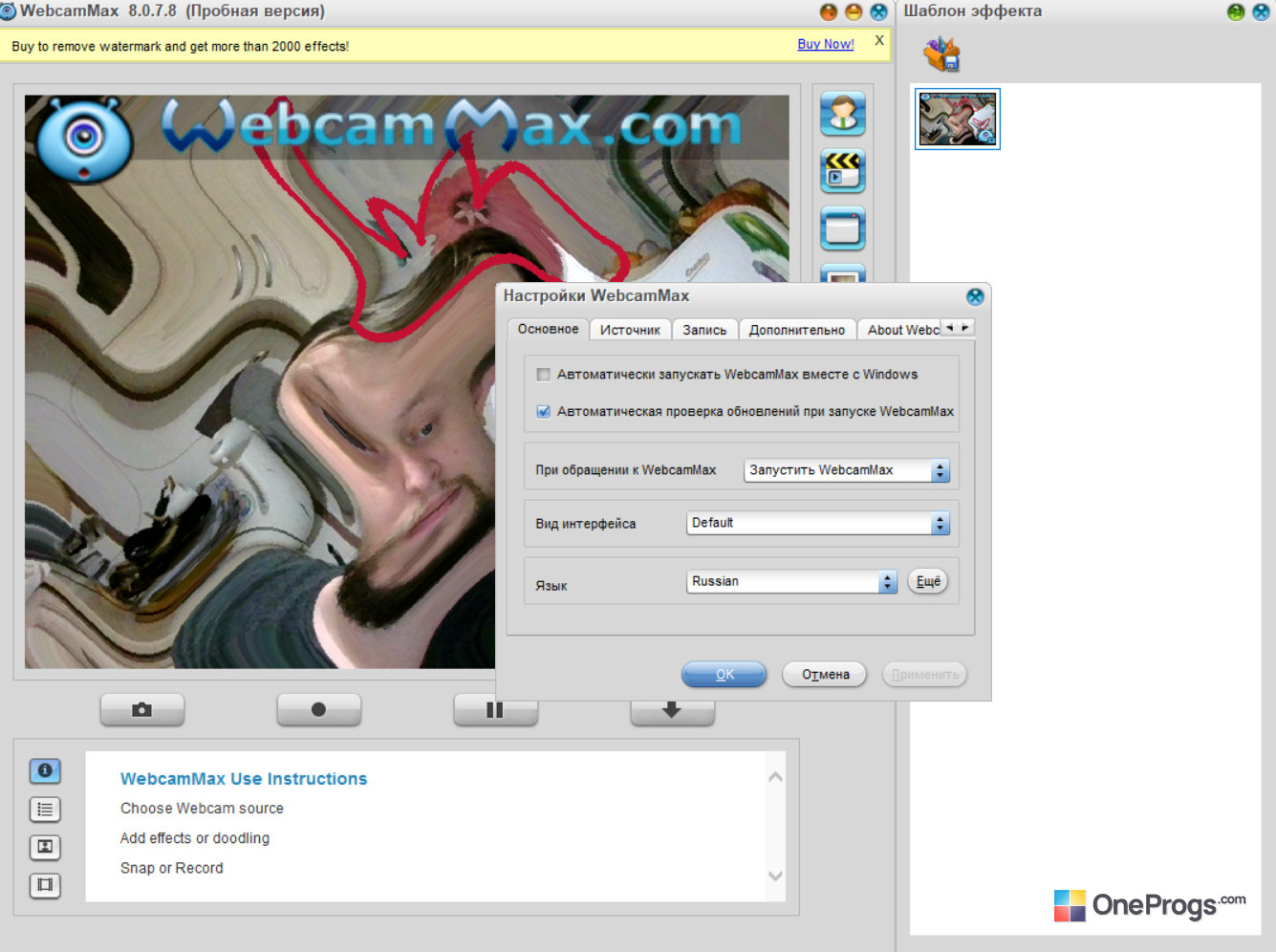
Task: Open the Запустить WebcamMax dropdown
Action: point(847,470)
